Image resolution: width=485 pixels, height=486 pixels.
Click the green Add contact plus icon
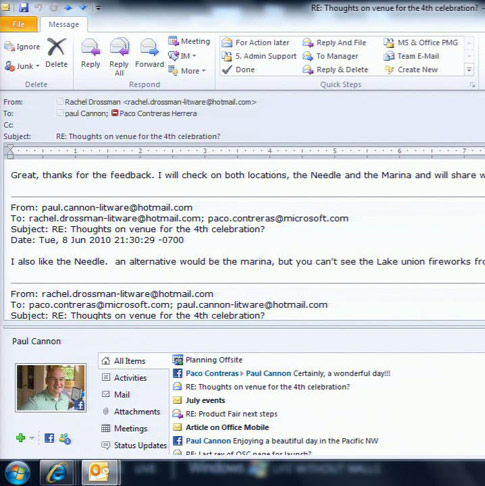(21, 438)
